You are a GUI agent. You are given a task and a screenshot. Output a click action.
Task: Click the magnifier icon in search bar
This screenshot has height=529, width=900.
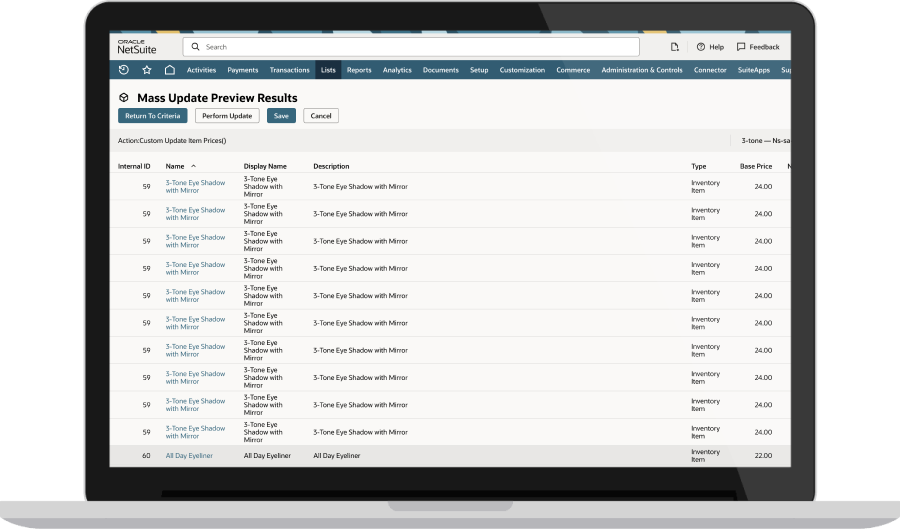coord(196,47)
